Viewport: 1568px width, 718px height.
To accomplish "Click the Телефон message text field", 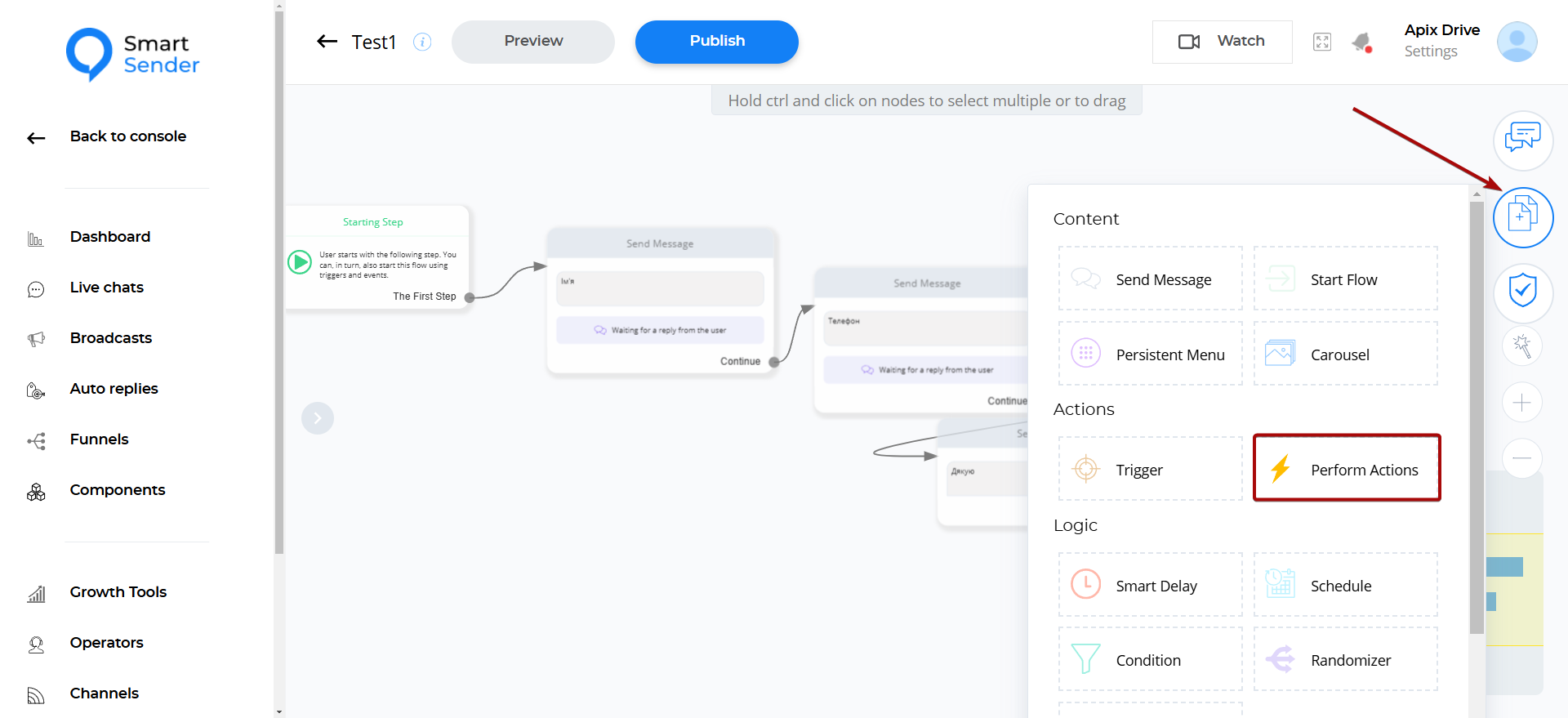I will (926, 328).
